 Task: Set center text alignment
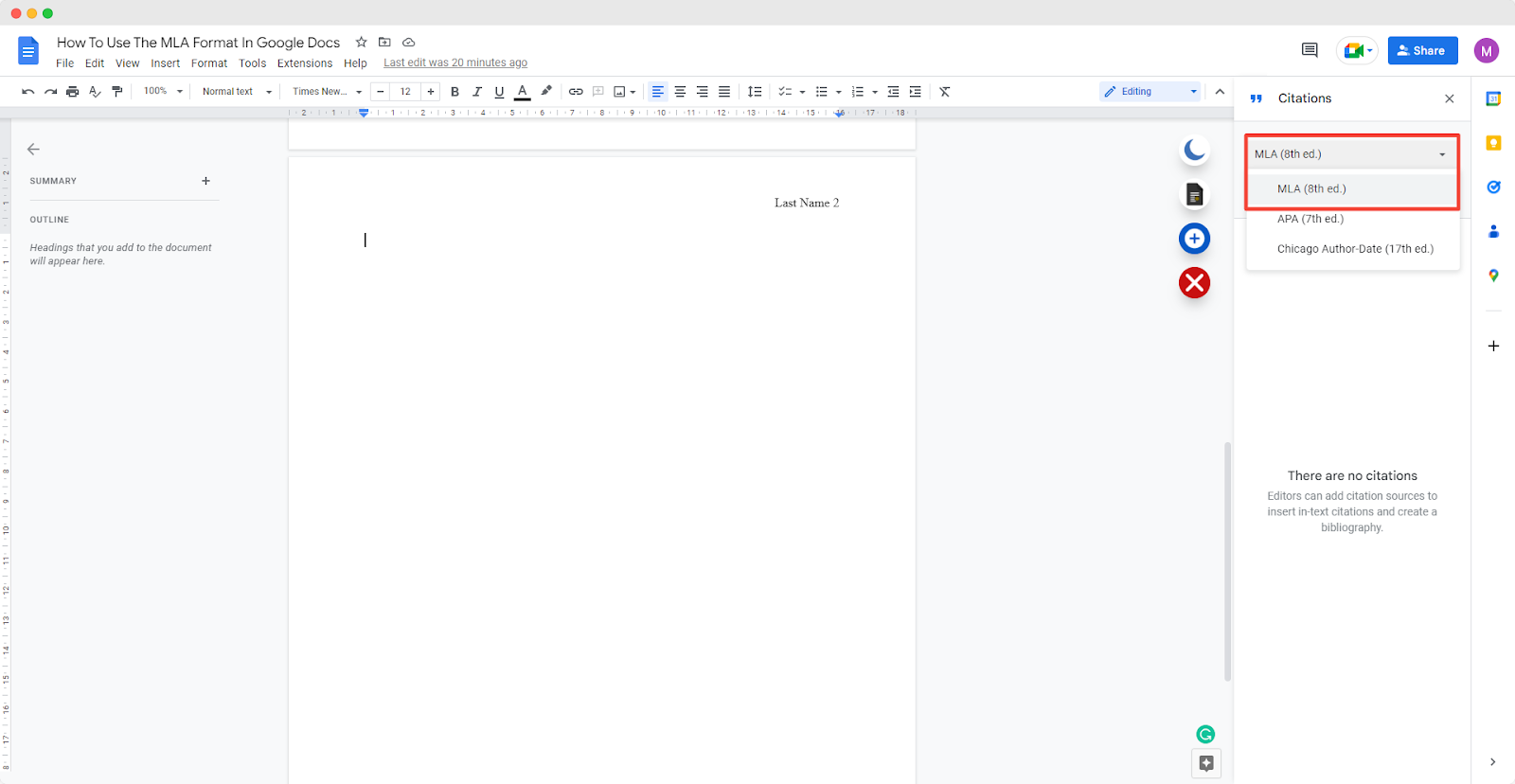680,92
